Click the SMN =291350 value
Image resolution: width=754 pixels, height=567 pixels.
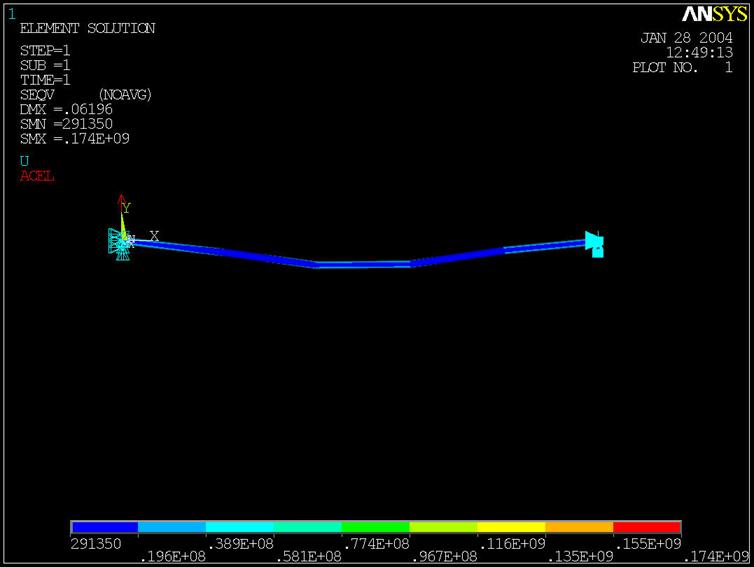tap(66, 124)
